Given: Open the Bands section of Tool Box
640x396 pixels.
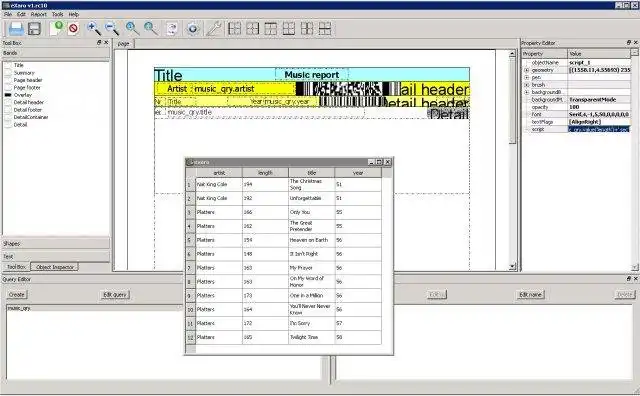Looking at the screenshot, I should coord(56,53).
